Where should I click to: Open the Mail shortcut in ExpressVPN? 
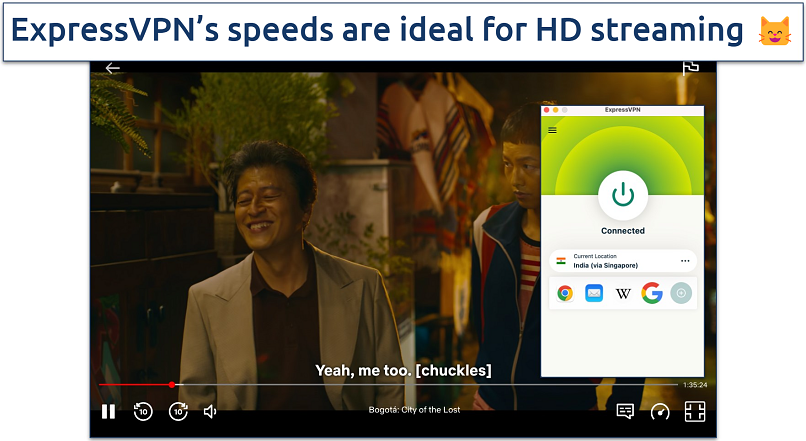[x=594, y=293]
